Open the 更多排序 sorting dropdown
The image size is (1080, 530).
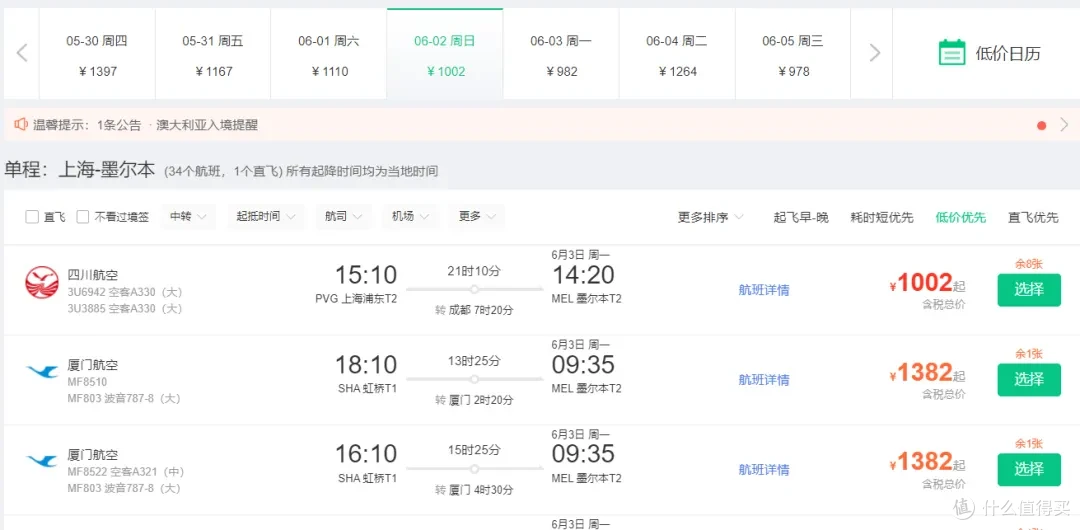[x=711, y=218]
